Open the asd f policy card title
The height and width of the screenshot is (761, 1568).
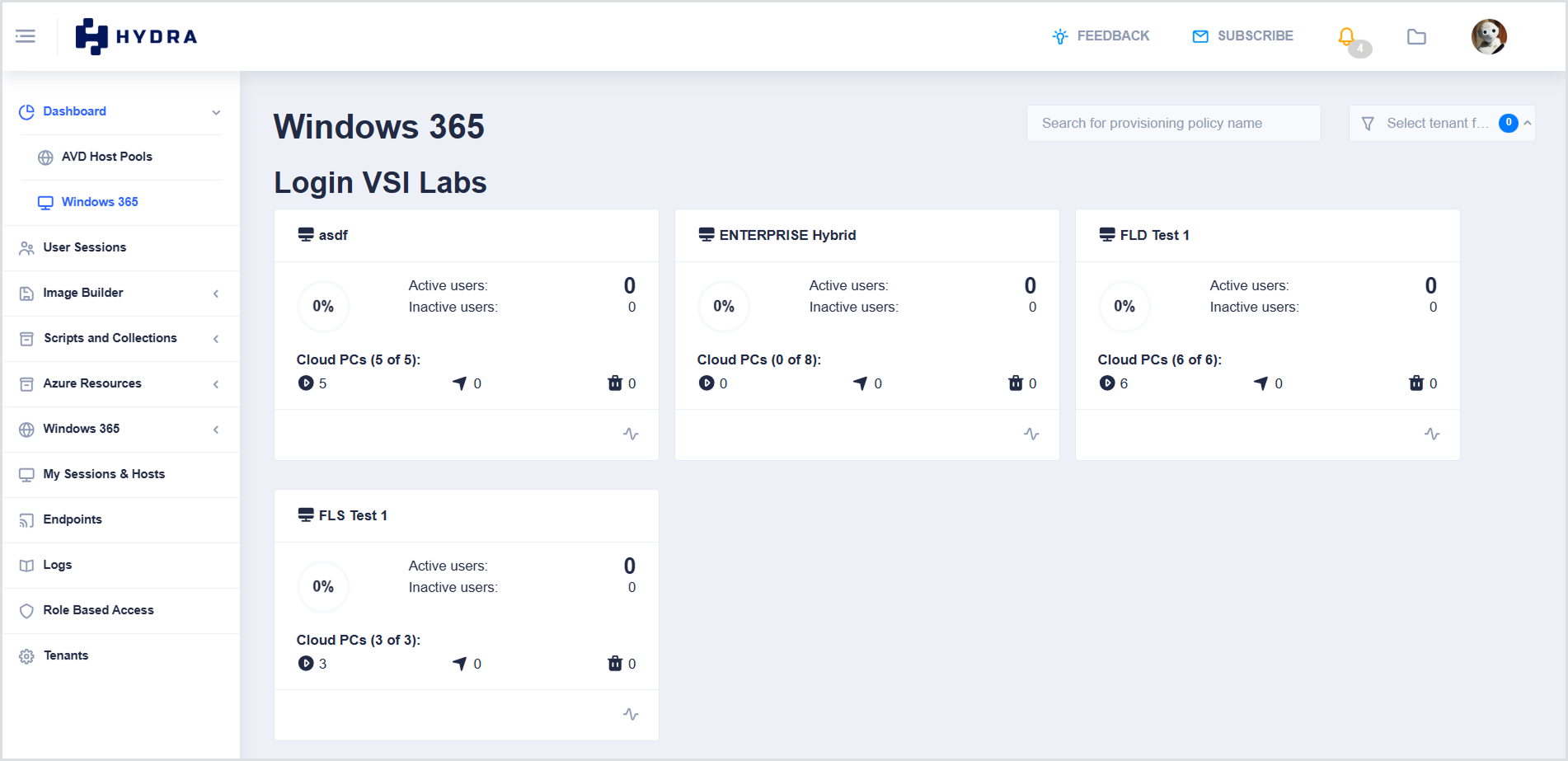(x=333, y=235)
